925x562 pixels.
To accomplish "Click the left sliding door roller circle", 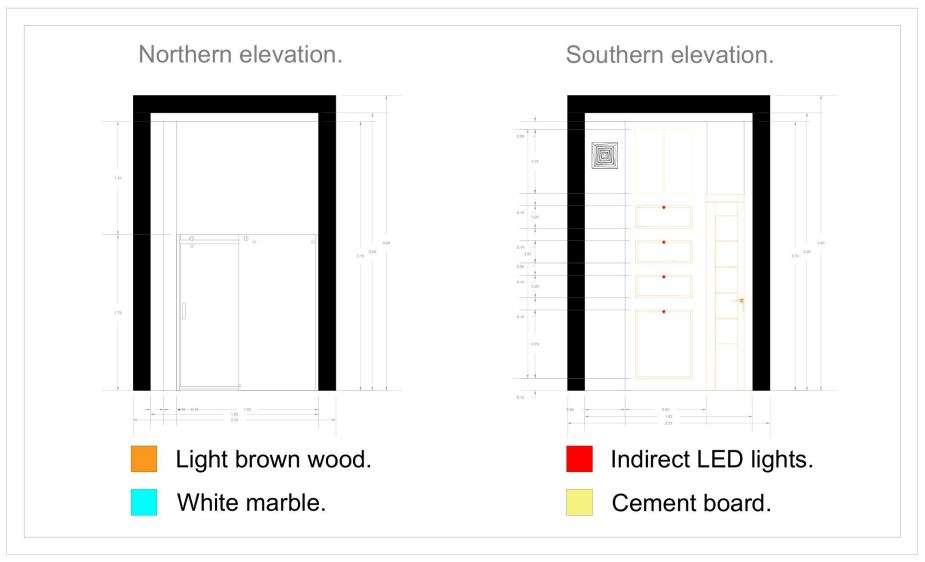I will tap(191, 239).
